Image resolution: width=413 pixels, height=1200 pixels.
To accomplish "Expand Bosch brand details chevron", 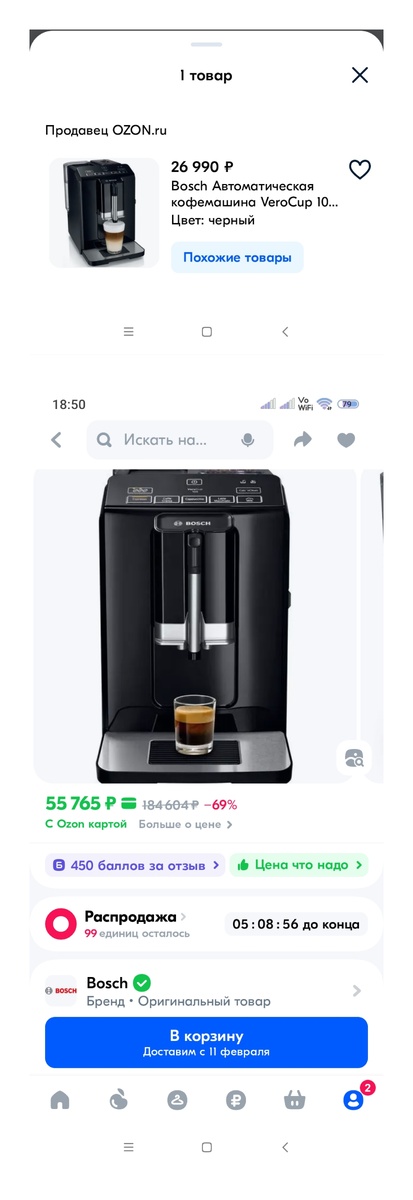I will click(x=357, y=990).
